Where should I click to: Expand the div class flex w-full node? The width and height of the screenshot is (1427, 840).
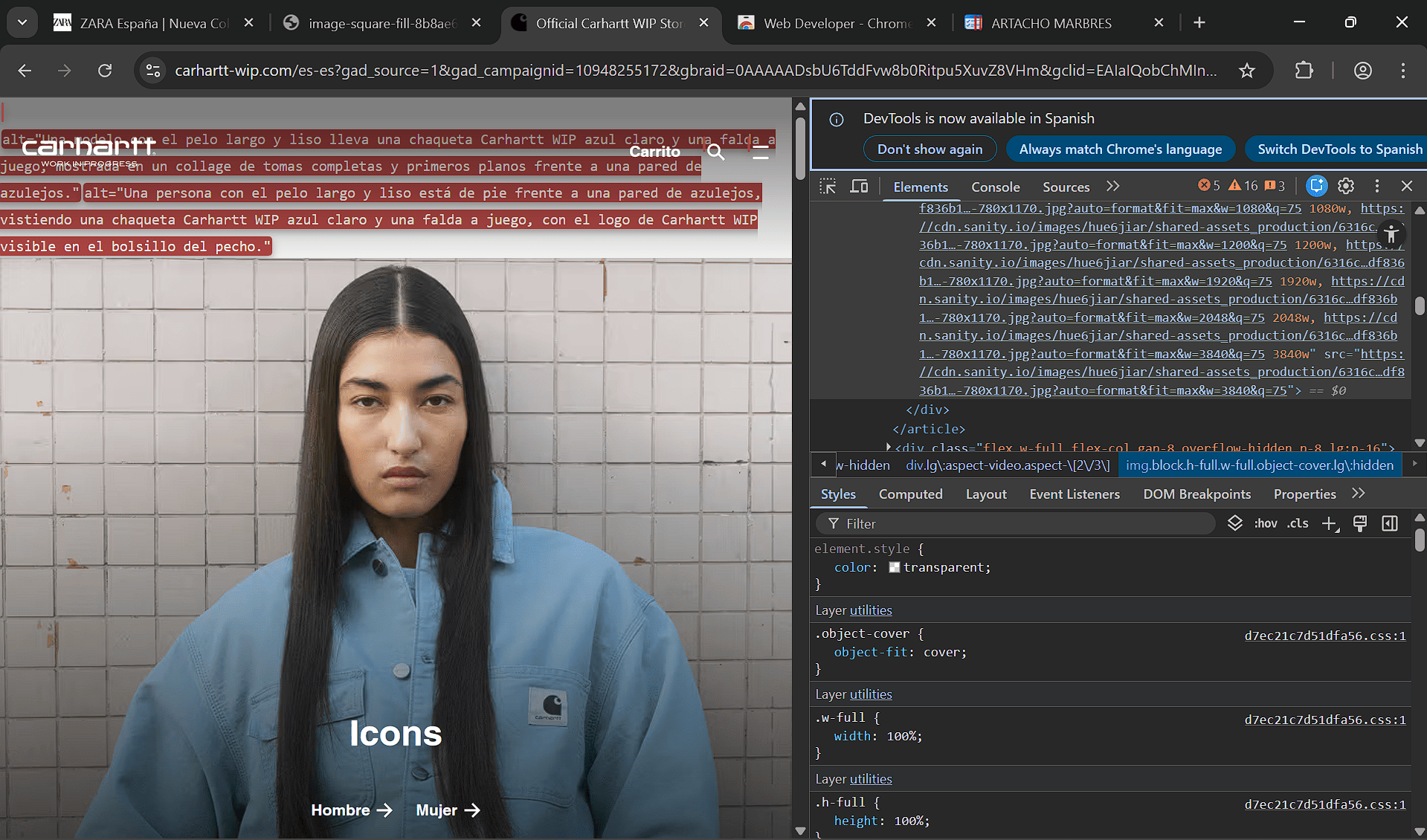(x=889, y=447)
